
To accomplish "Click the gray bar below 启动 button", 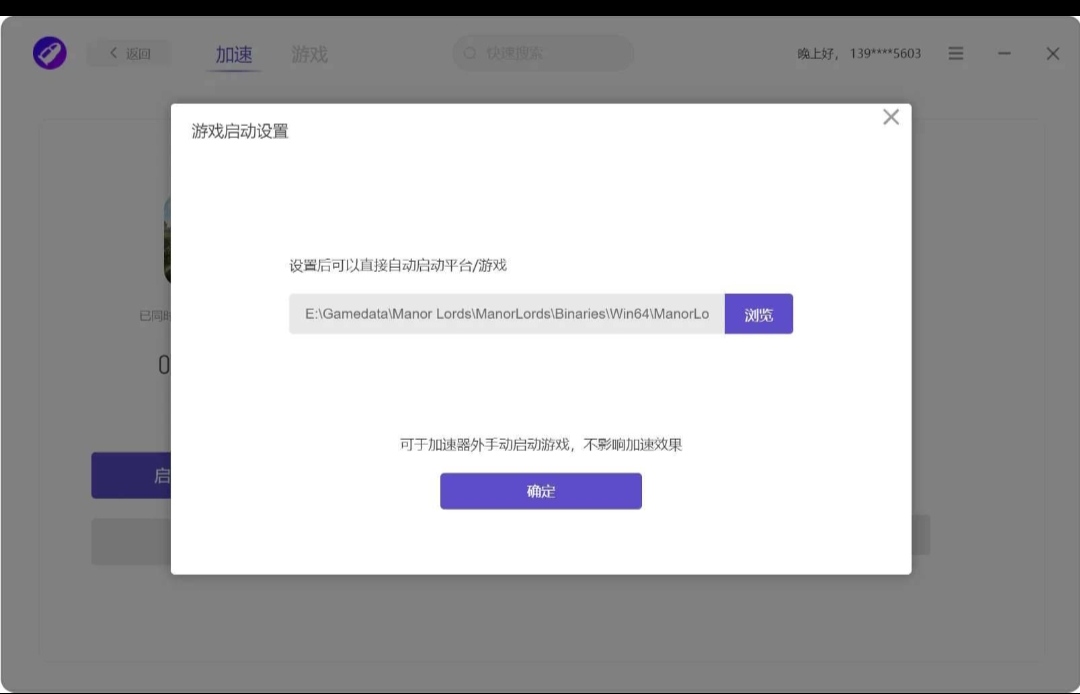I will (131, 540).
